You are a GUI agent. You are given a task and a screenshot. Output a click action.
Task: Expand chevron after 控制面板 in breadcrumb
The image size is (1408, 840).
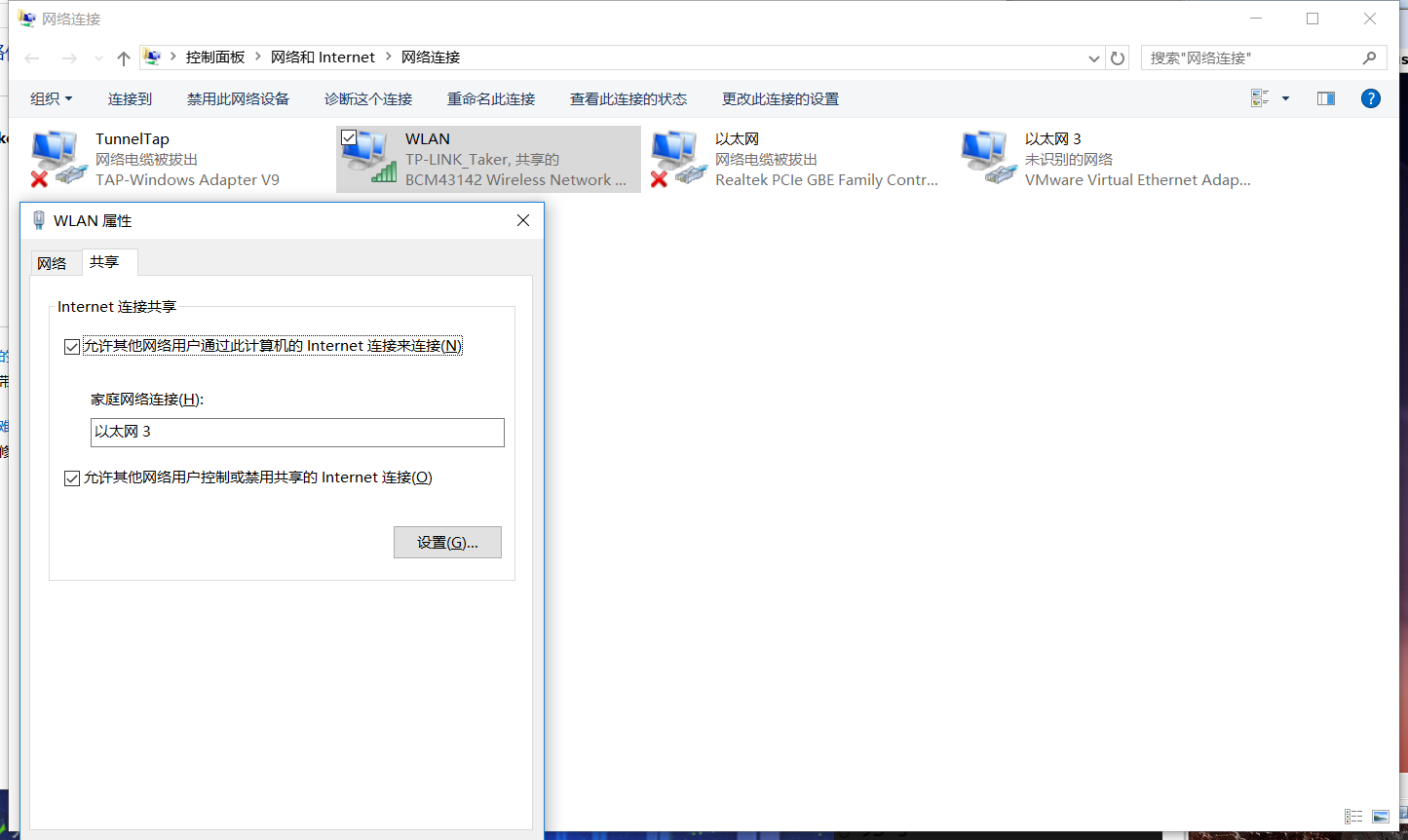coord(258,57)
